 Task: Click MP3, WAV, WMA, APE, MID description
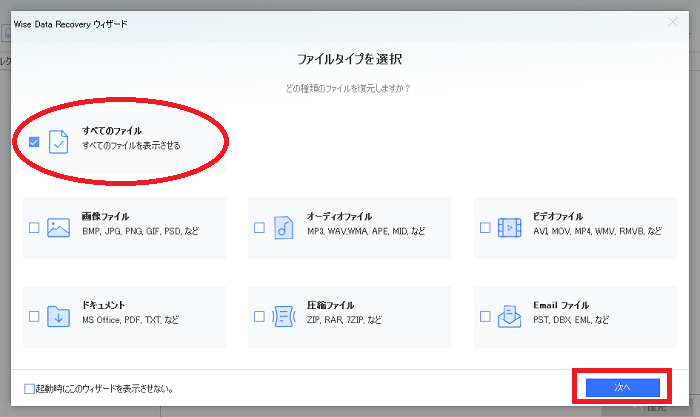pyautogui.click(x=366, y=231)
